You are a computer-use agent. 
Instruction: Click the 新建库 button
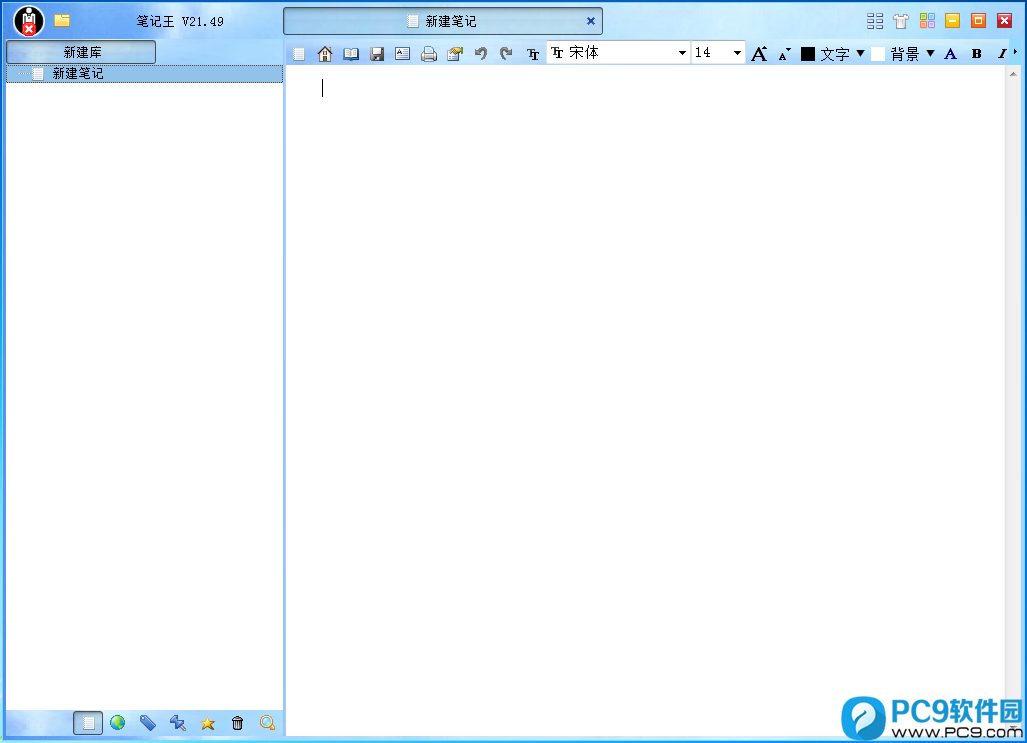click(81, 52)
